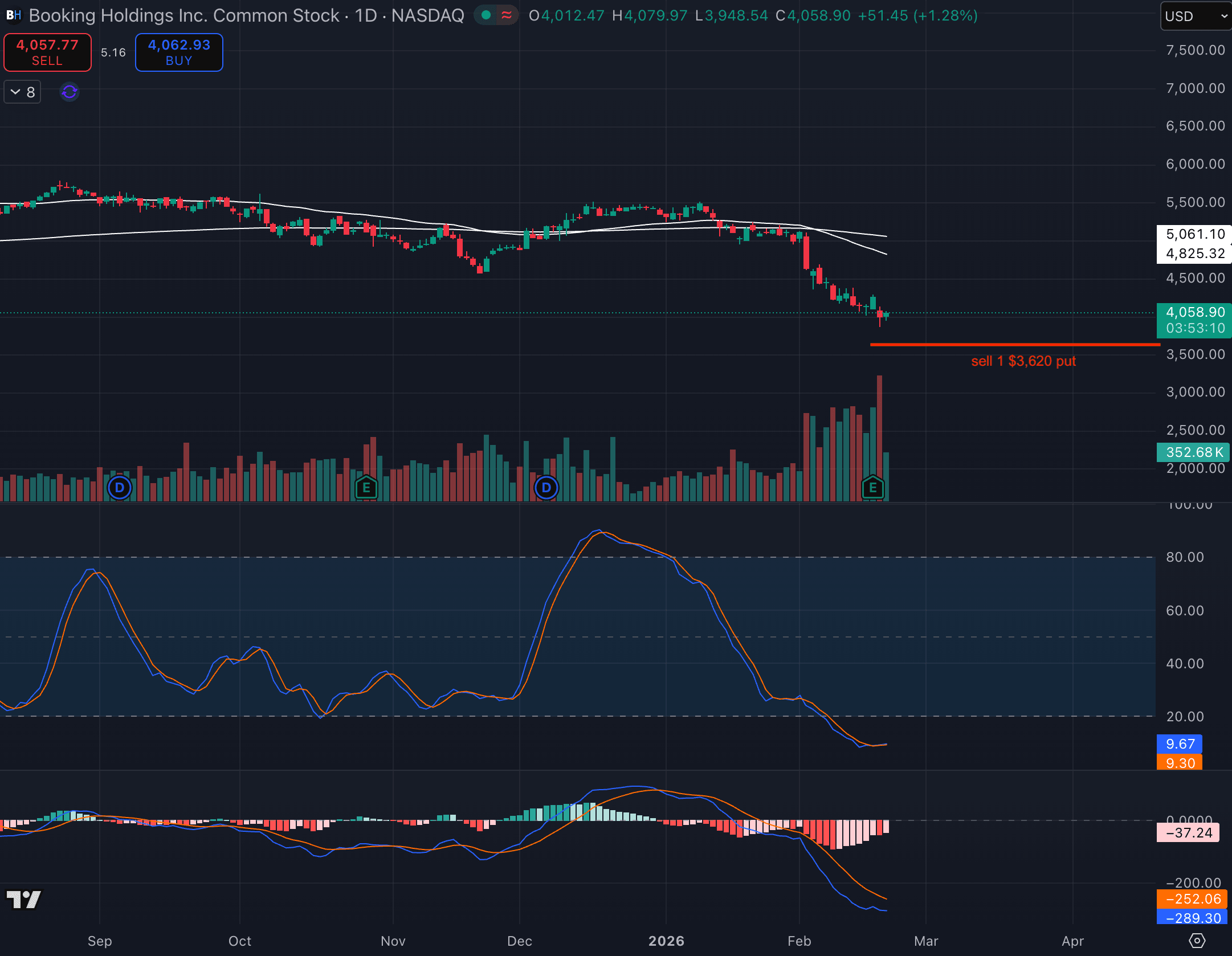Open the USD currency dropdown

tap(1195, 16)
